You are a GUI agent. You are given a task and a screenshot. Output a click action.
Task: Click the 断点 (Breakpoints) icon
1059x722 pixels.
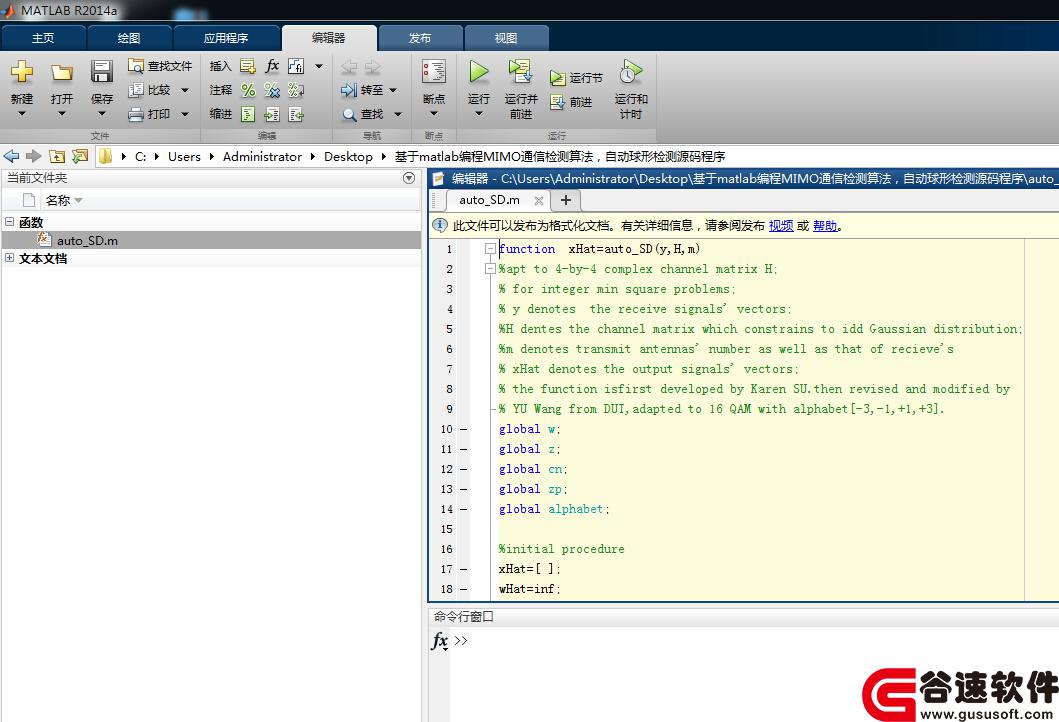(434, 72)
